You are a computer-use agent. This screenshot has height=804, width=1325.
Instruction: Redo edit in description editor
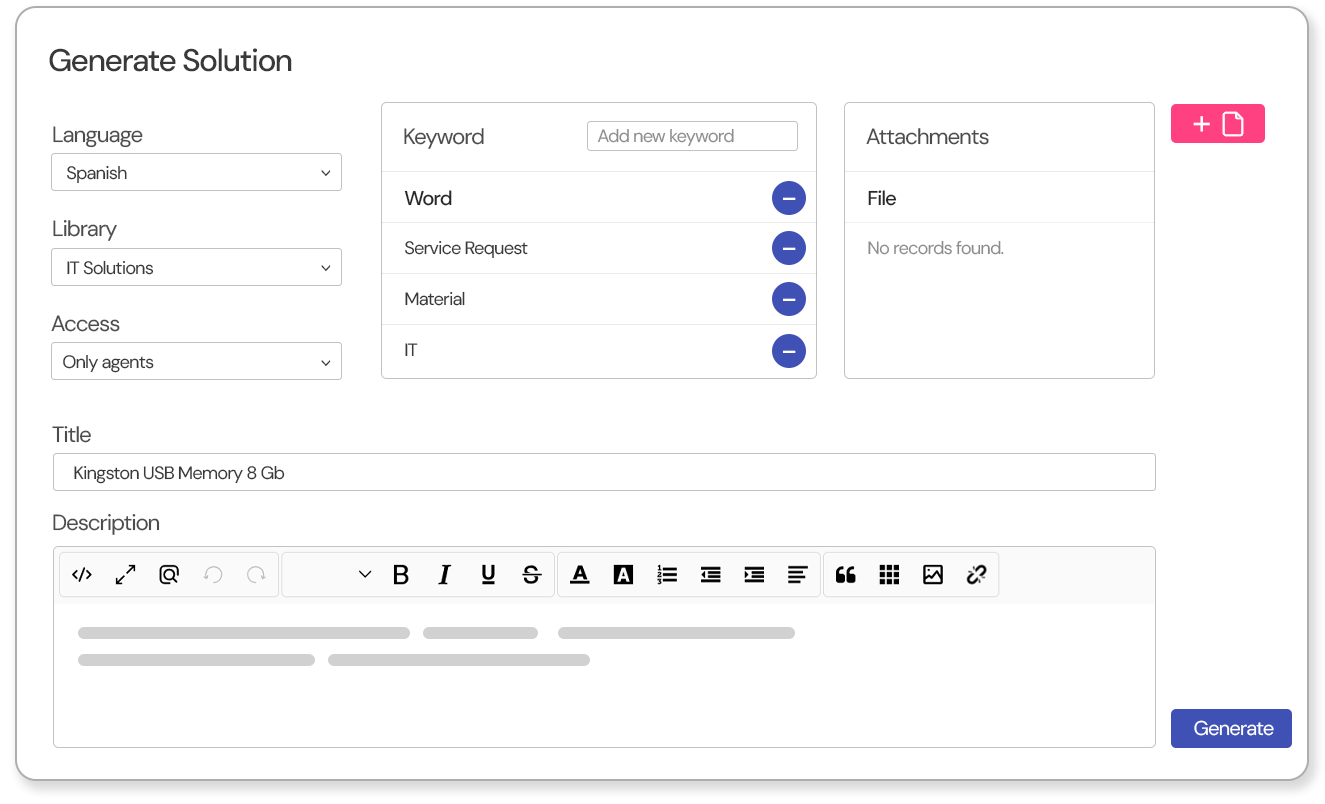pyautogui.click(x=256, y=575)
